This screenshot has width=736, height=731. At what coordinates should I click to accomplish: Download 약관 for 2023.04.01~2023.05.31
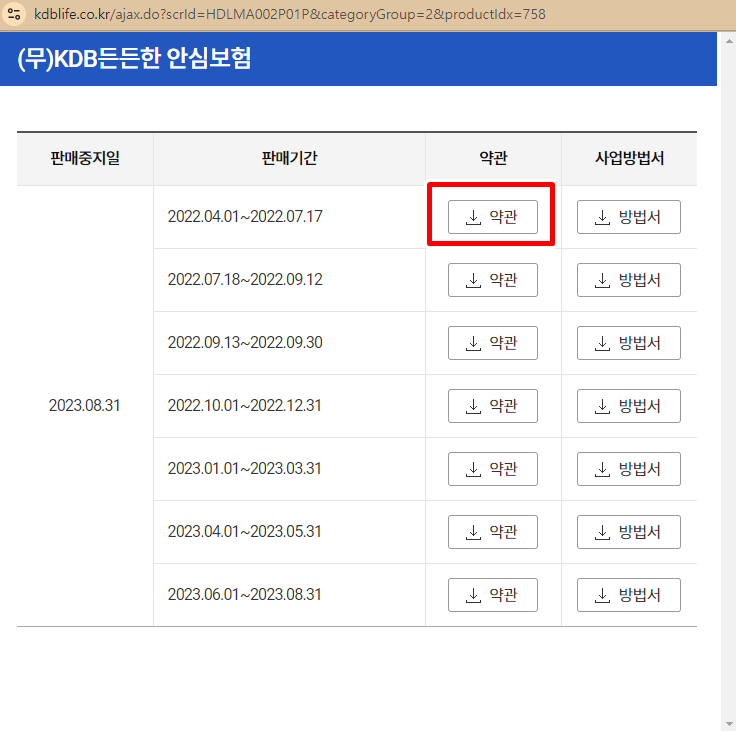pos(492,531)
